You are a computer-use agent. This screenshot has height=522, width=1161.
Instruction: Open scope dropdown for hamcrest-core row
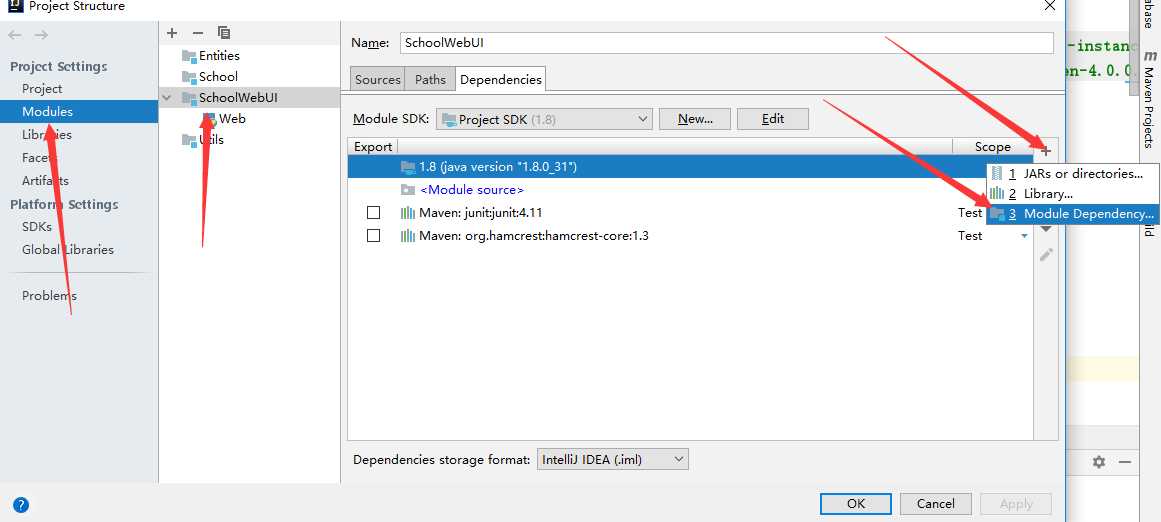pyautogui.click(x=1025, y=236)
